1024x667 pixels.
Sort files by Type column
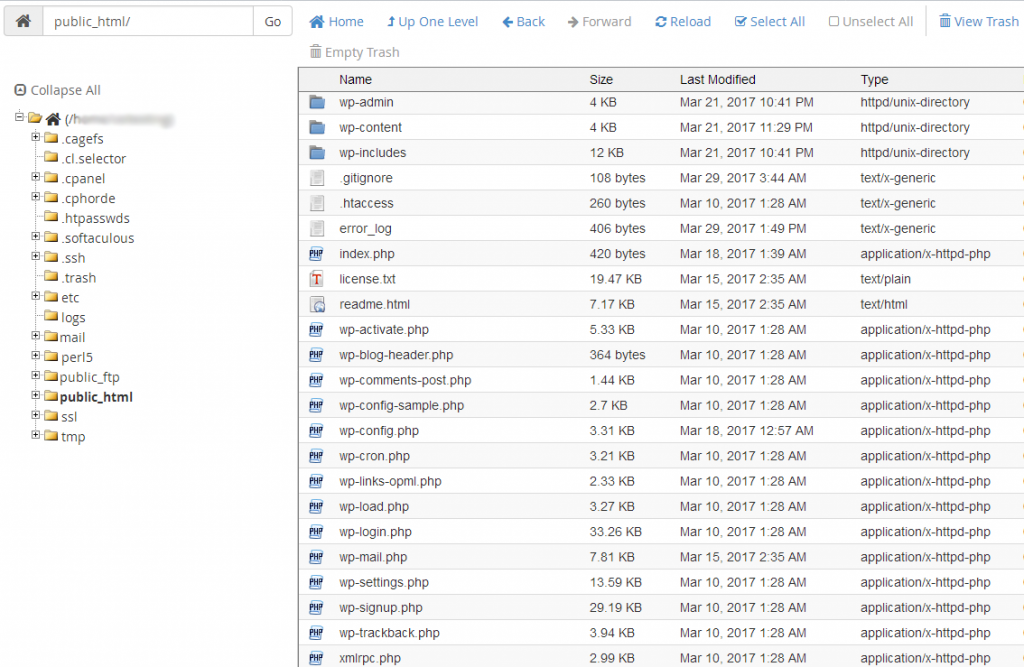[x=874, y=80]
